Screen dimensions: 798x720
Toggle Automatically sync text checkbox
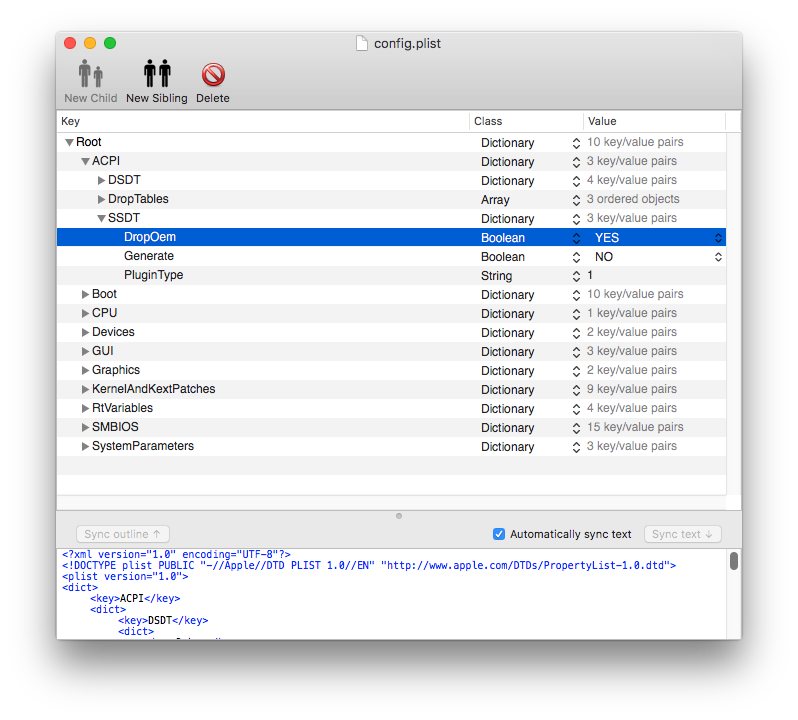[499, 534]
